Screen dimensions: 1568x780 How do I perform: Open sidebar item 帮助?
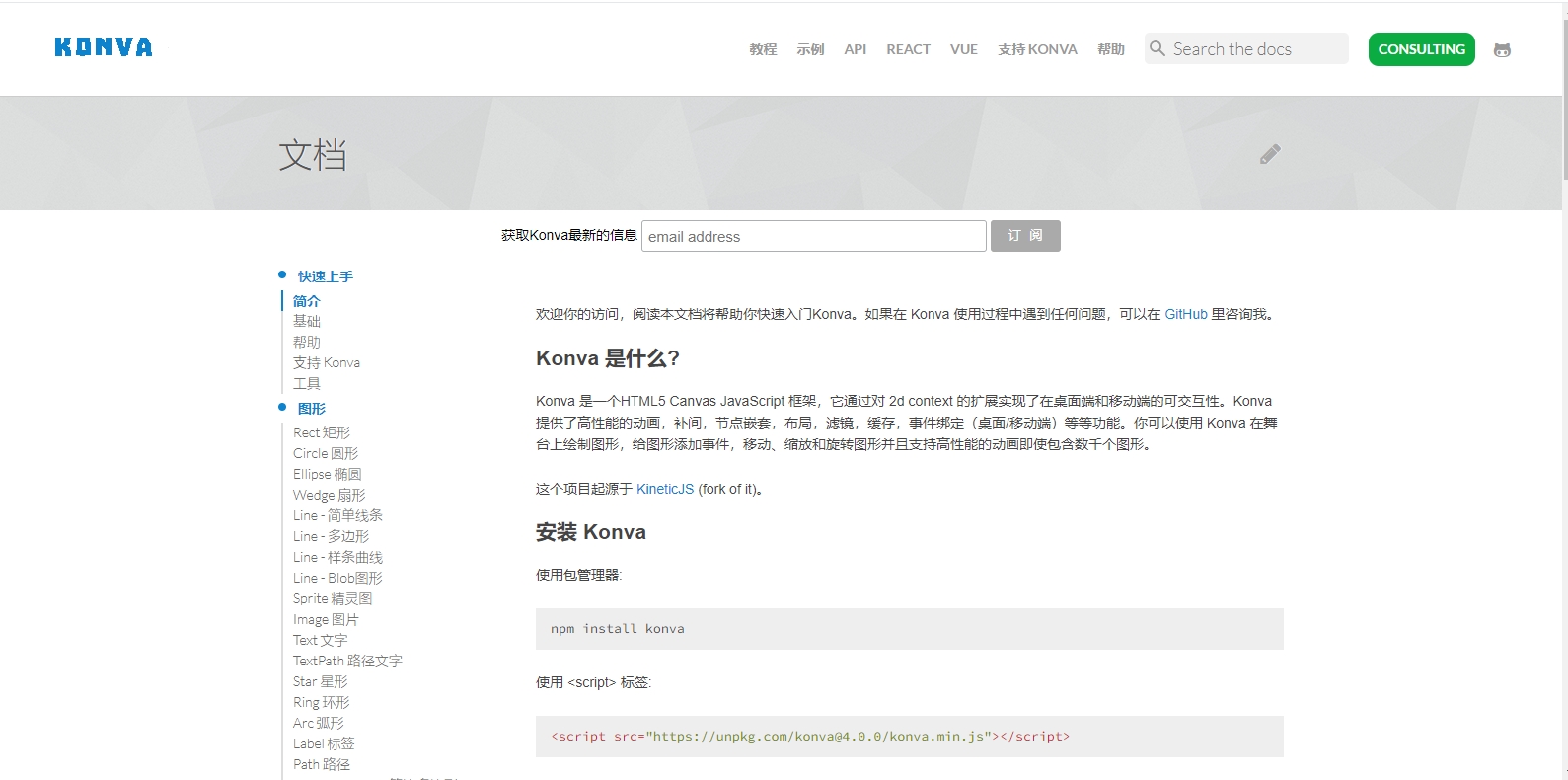point(307,343)
